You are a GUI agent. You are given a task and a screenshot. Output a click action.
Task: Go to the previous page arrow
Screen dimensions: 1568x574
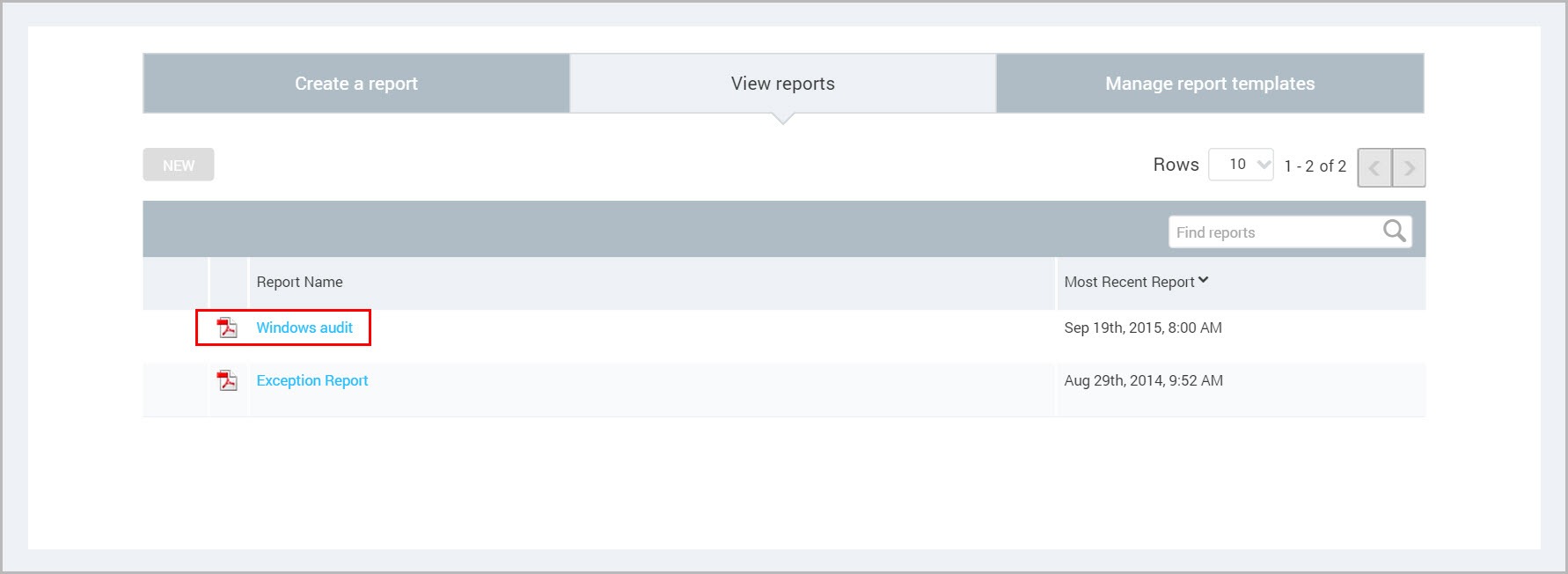(x=1374, y=167)
